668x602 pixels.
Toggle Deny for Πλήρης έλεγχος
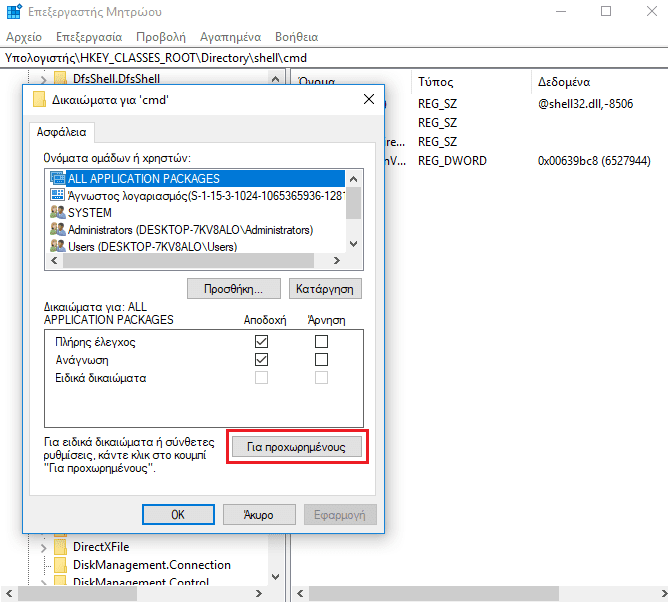(321, 341)
